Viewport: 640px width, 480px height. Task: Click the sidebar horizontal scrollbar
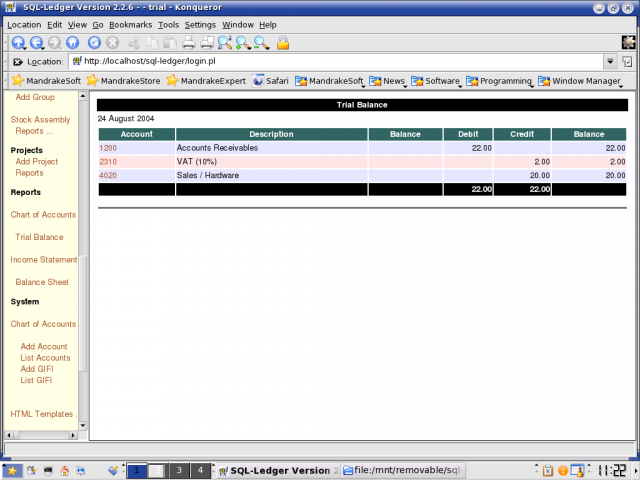42,435
